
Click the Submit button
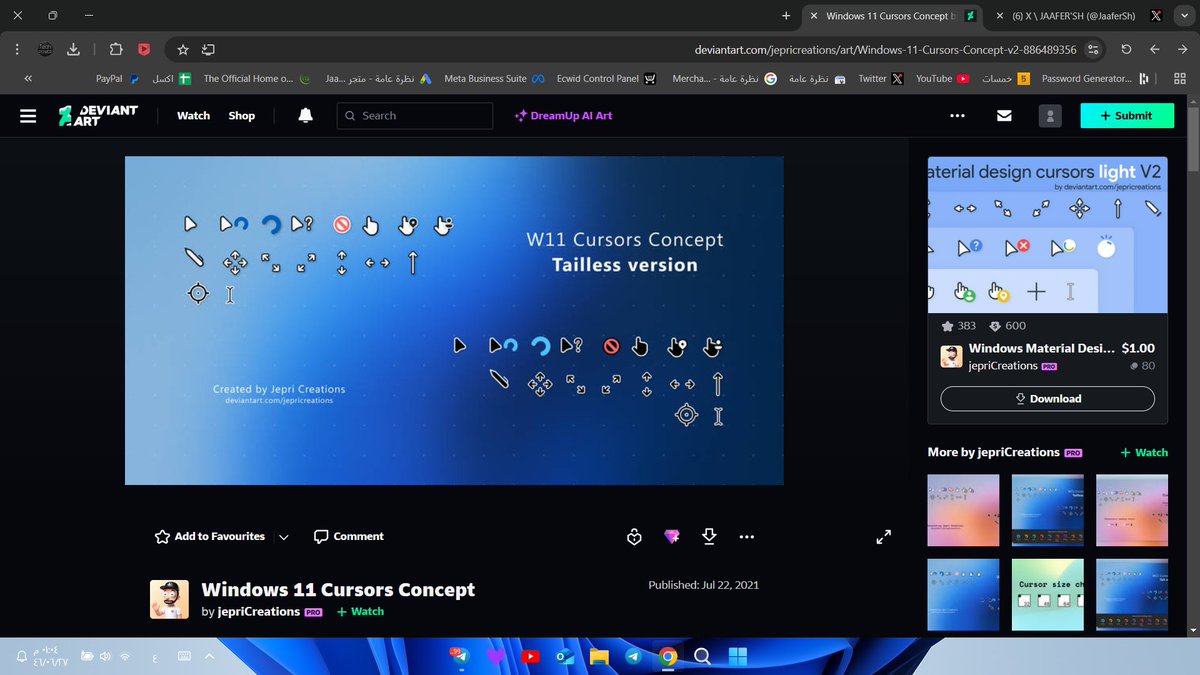1126,116
